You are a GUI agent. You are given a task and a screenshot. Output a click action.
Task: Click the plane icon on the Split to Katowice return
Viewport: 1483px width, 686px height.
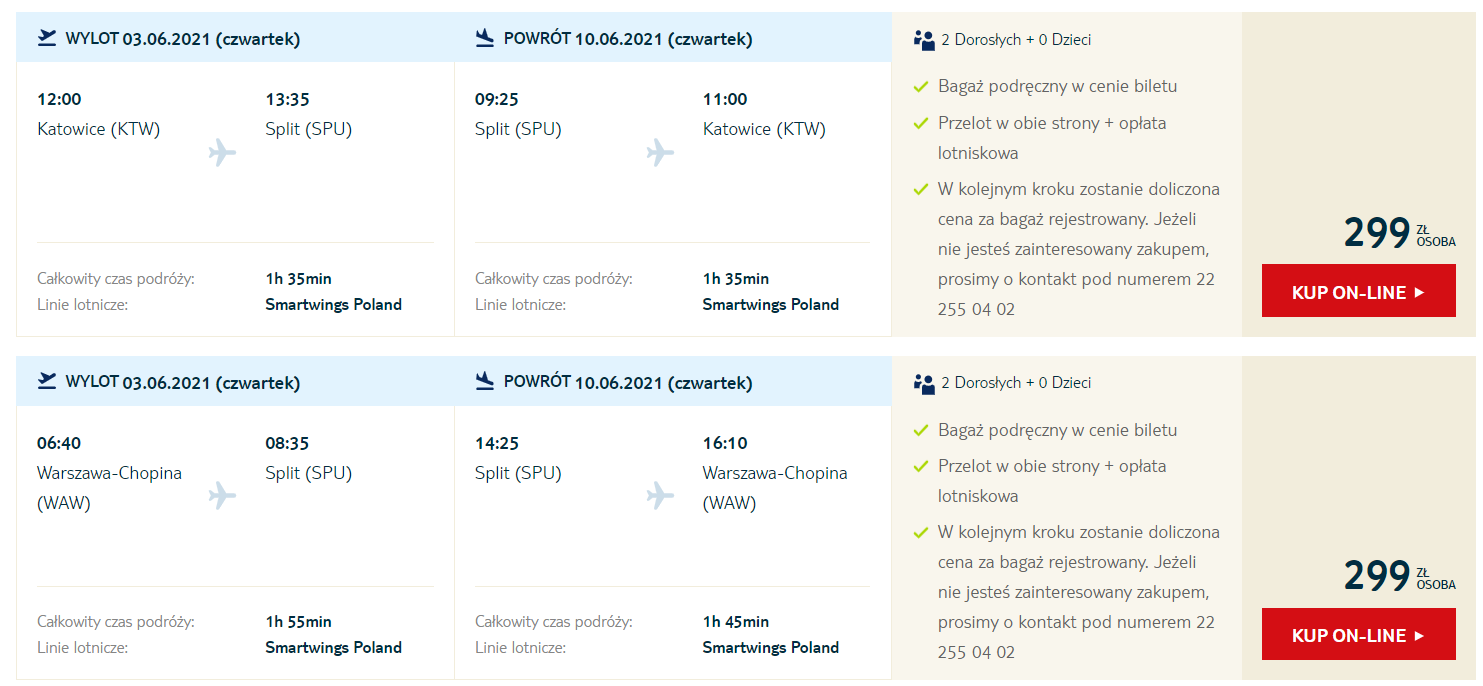tap(660, 153)
